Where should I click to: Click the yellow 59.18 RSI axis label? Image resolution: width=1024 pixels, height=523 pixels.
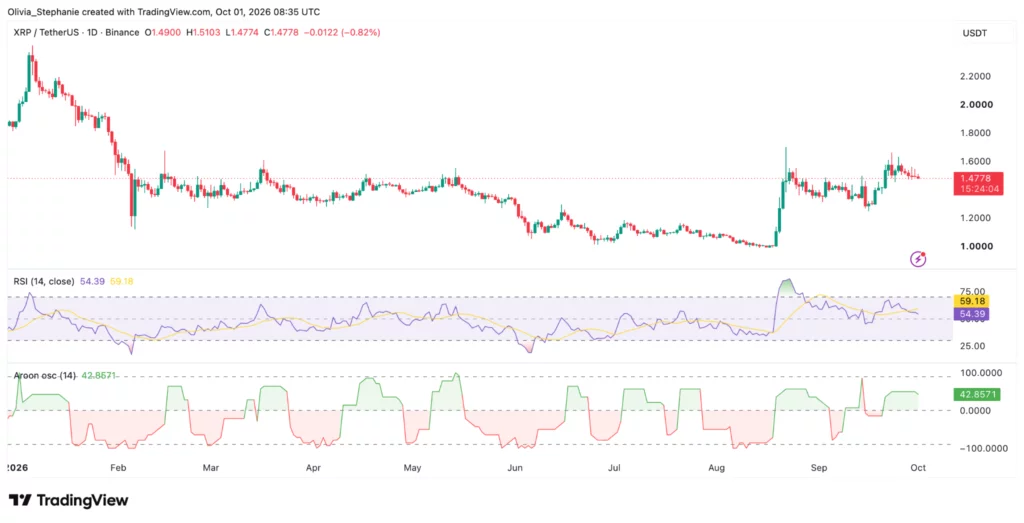(x=970, y=302)
